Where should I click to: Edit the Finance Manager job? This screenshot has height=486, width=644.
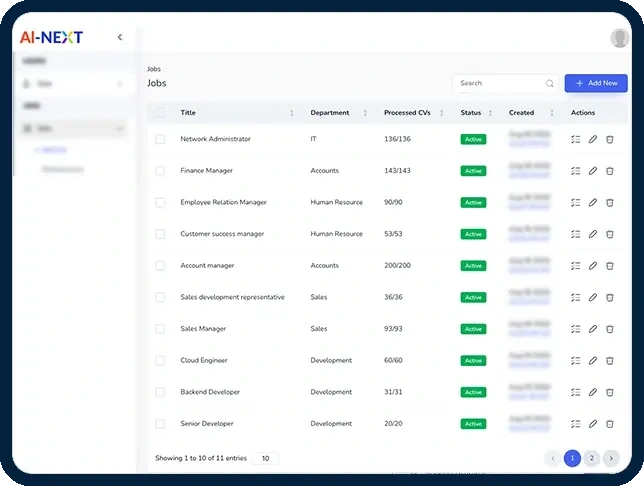click(593, 171)
